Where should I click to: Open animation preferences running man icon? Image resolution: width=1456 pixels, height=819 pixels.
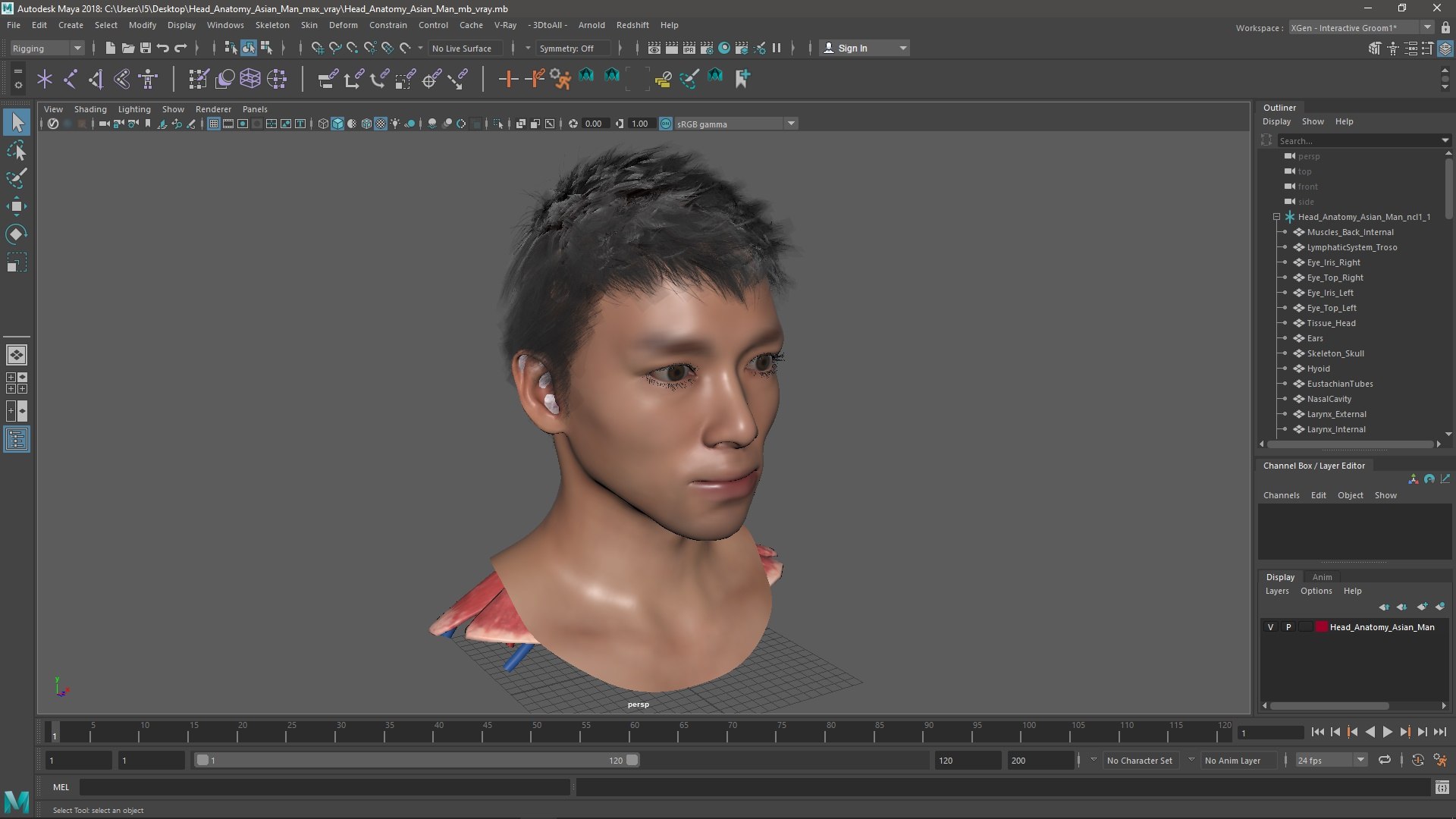1440,760
